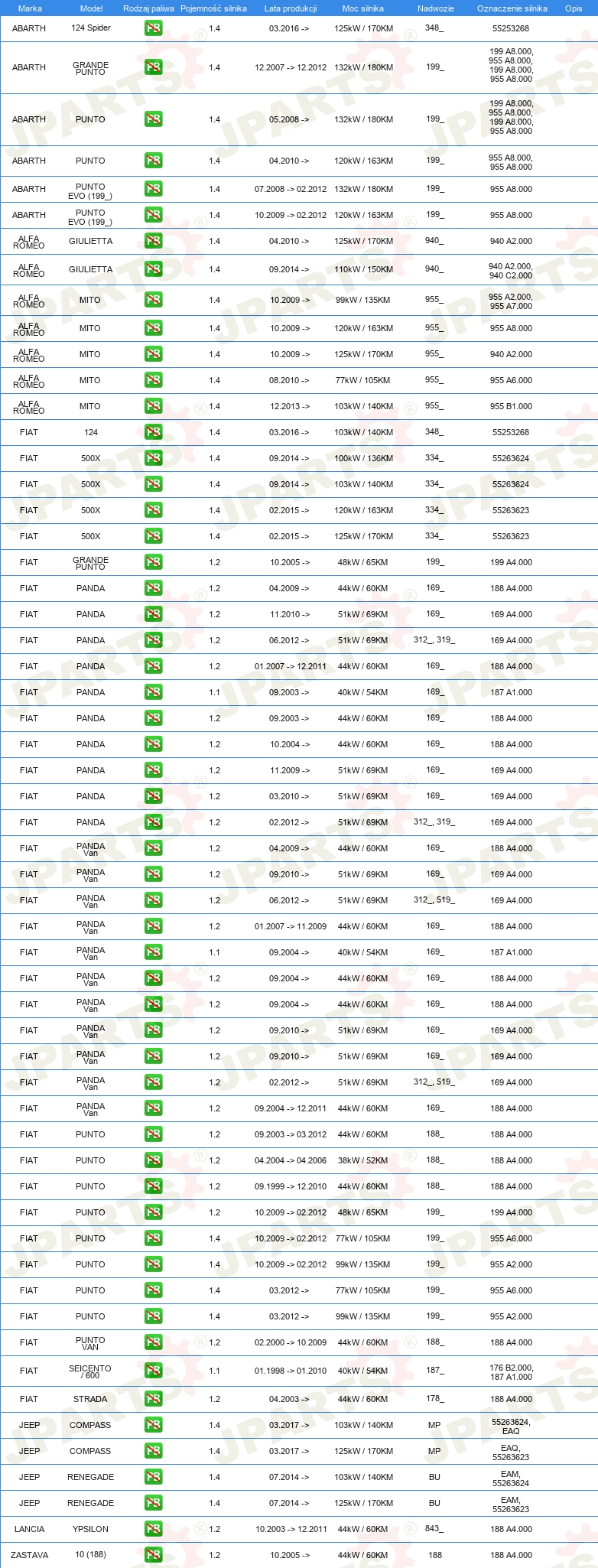Screen dimensions: 598x1568
Task: Click fuel icon for PUNTO EVO 07.2008 -> 02.2012
Action: (154, 189)
